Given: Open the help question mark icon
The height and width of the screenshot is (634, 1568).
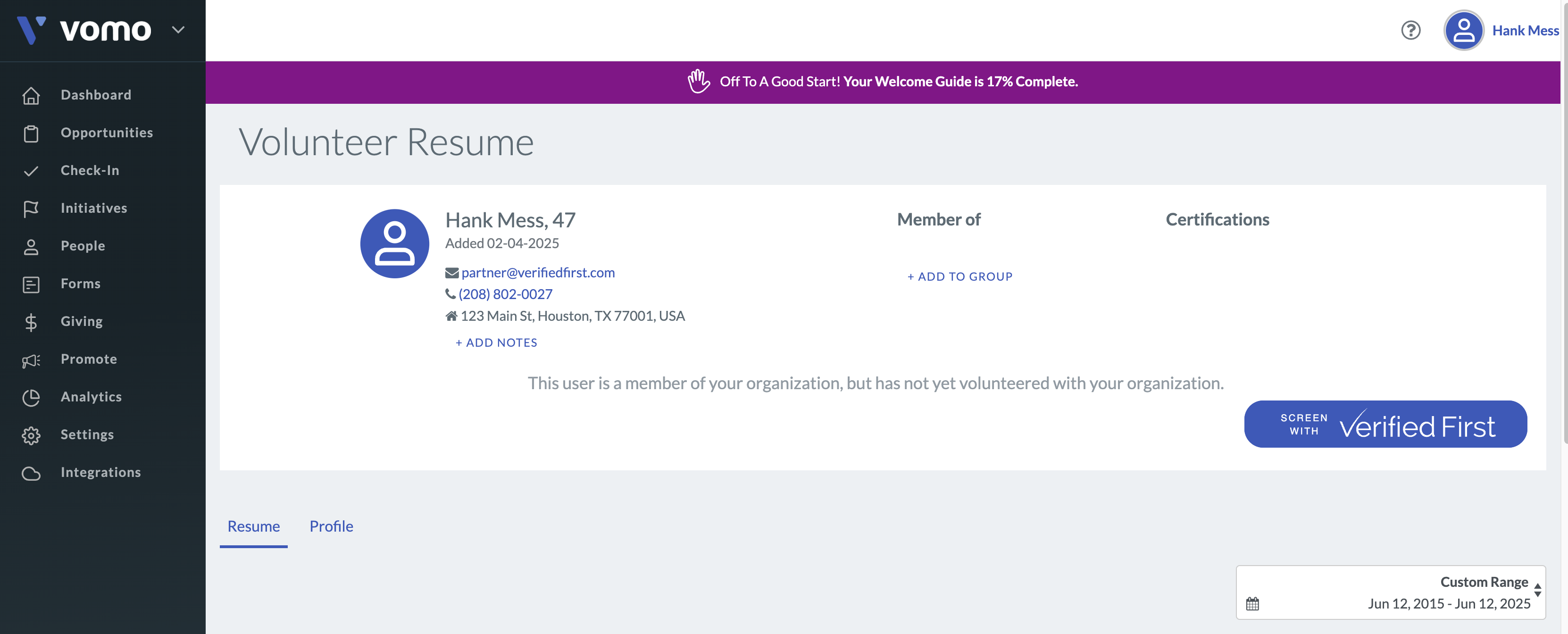Looking at the screenshot, I should 1410,30.
